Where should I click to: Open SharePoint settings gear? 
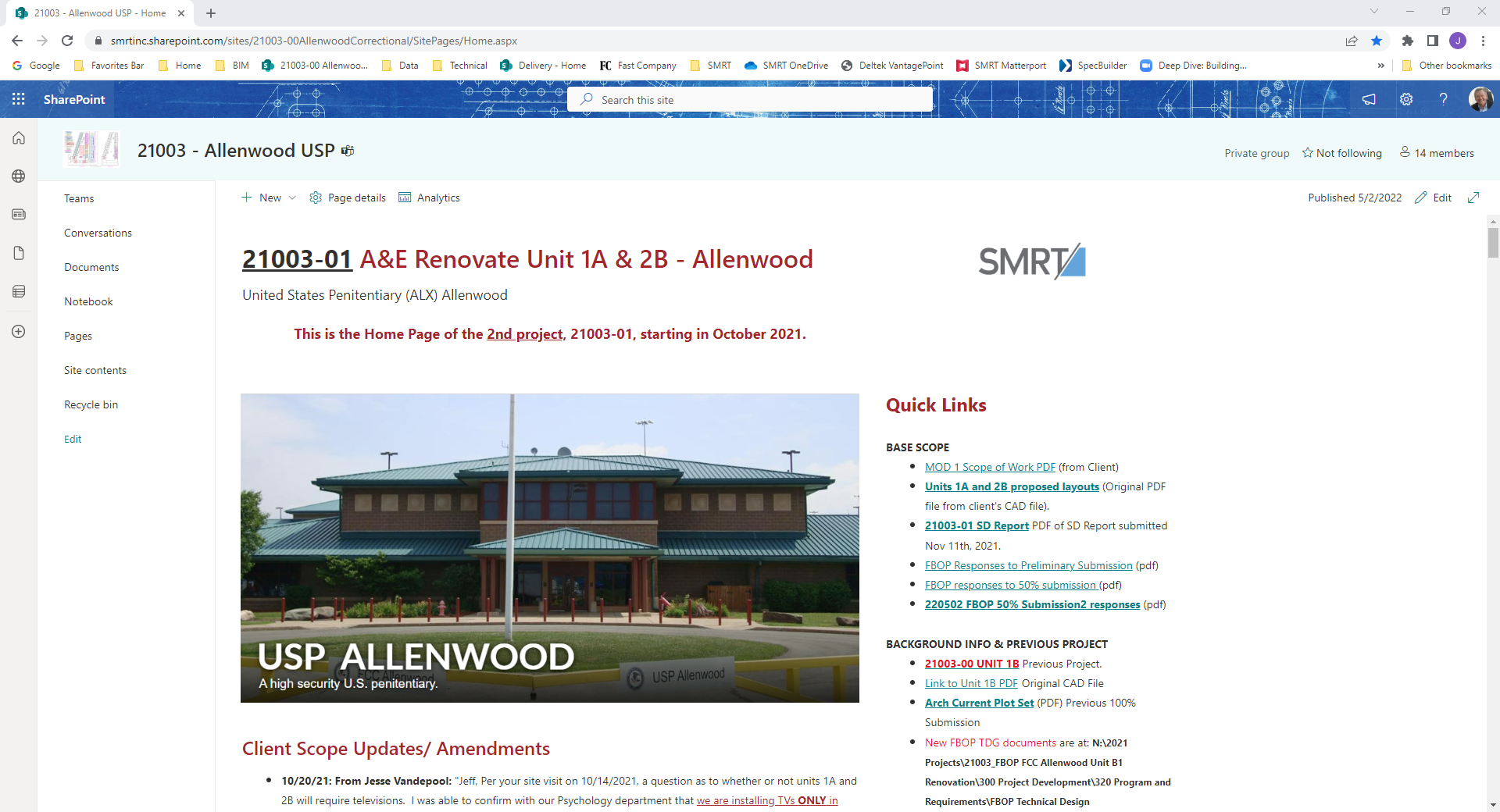(1406, 99)
